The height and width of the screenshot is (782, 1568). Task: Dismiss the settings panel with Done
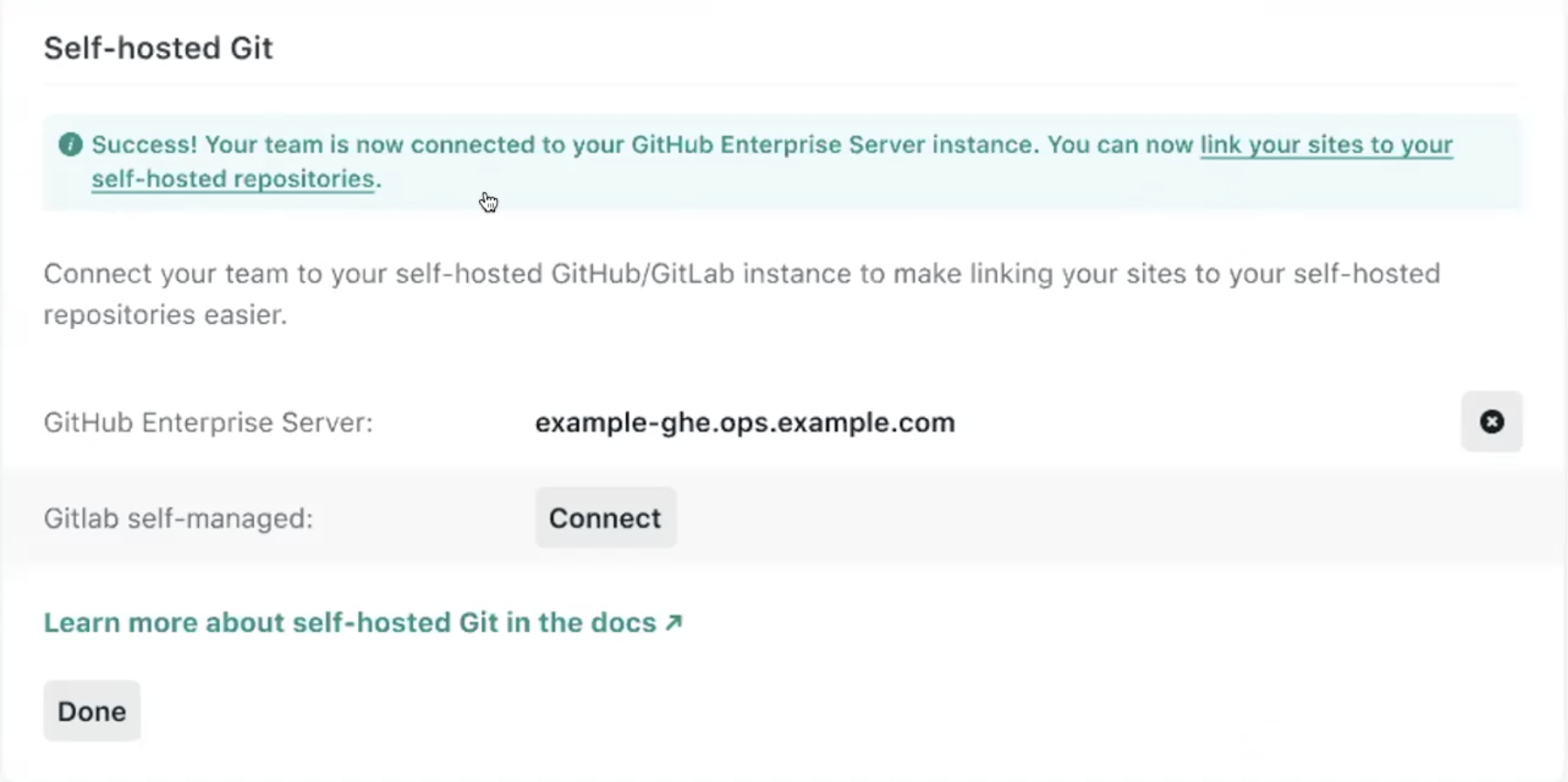pyautogui.click(x=91, y=710)
